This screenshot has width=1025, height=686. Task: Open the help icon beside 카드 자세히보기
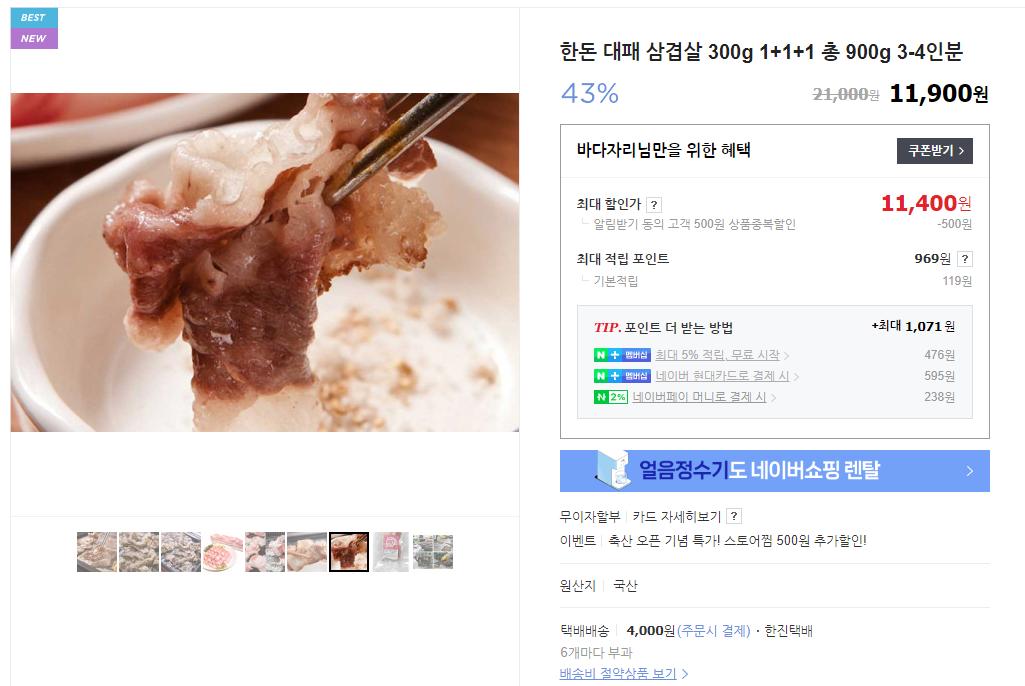click(x=734, y=517)
